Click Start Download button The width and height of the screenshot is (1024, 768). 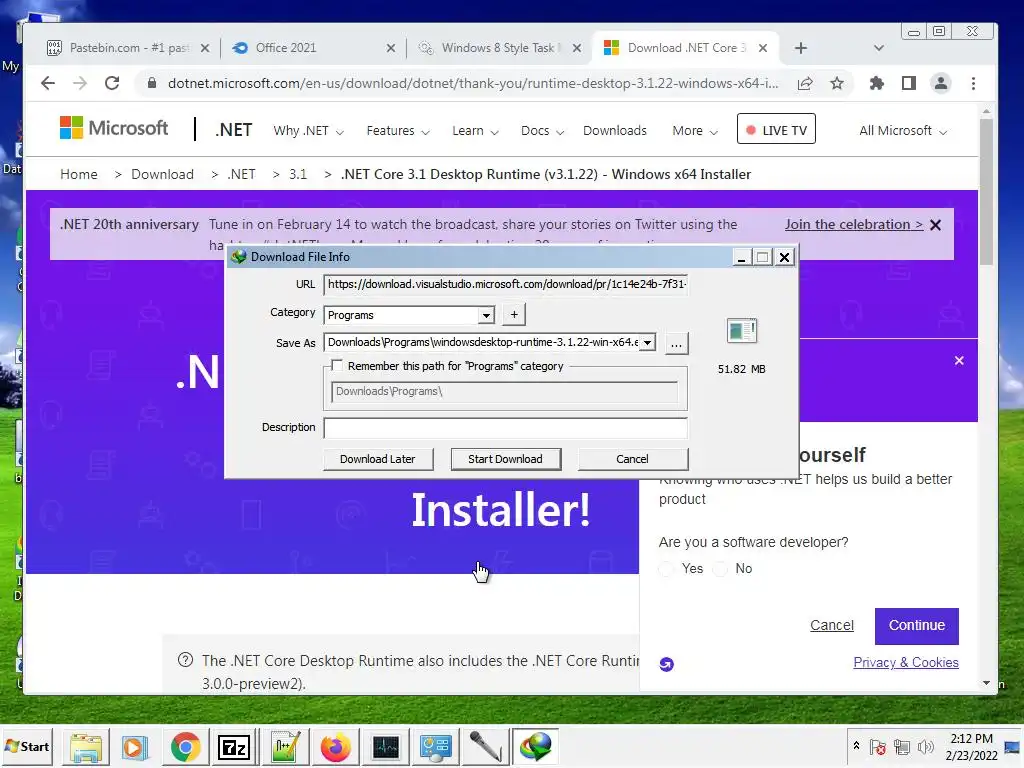click(x=505, y=459)
